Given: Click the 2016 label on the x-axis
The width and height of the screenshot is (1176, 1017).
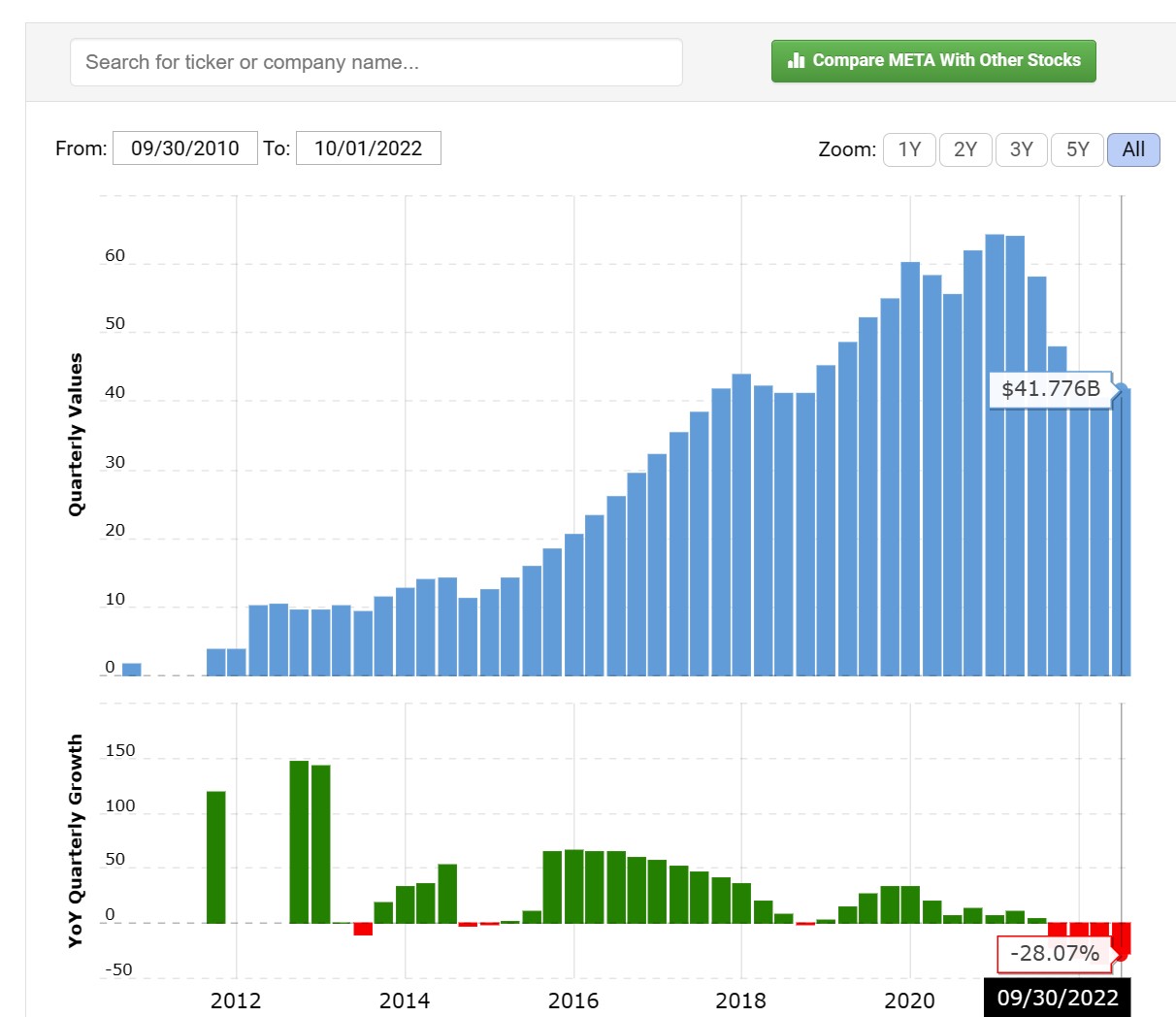Looking at the screenshot, I should click(x=572, y=1001).
